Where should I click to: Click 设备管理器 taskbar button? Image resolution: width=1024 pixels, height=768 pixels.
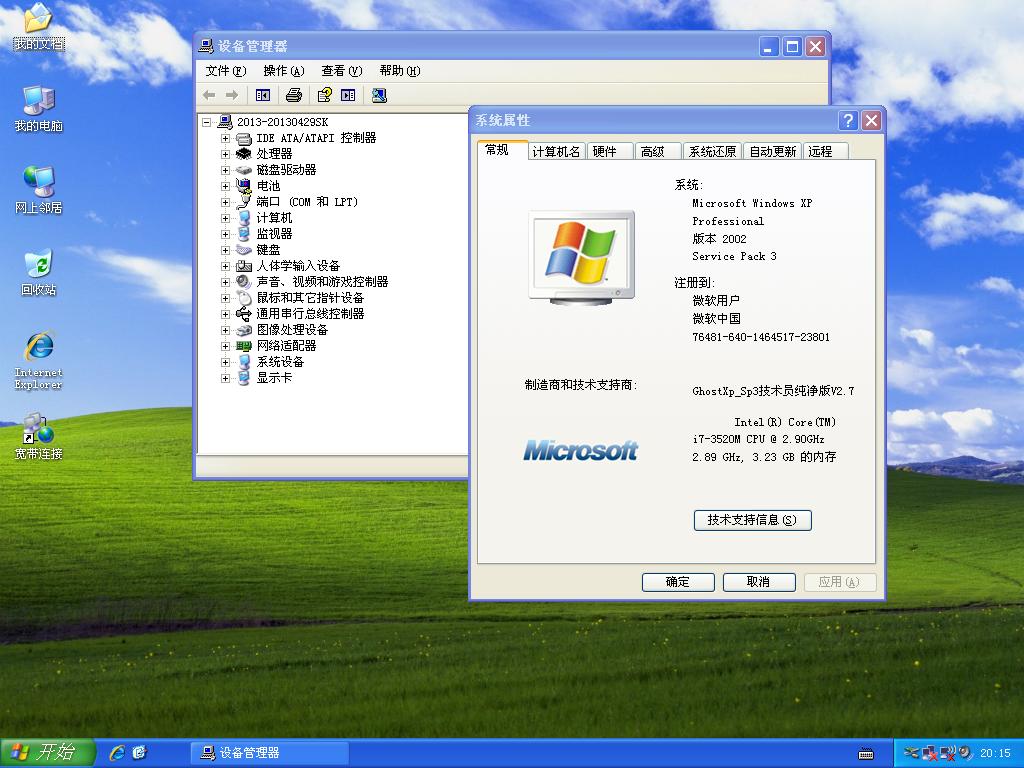point(269,753)
